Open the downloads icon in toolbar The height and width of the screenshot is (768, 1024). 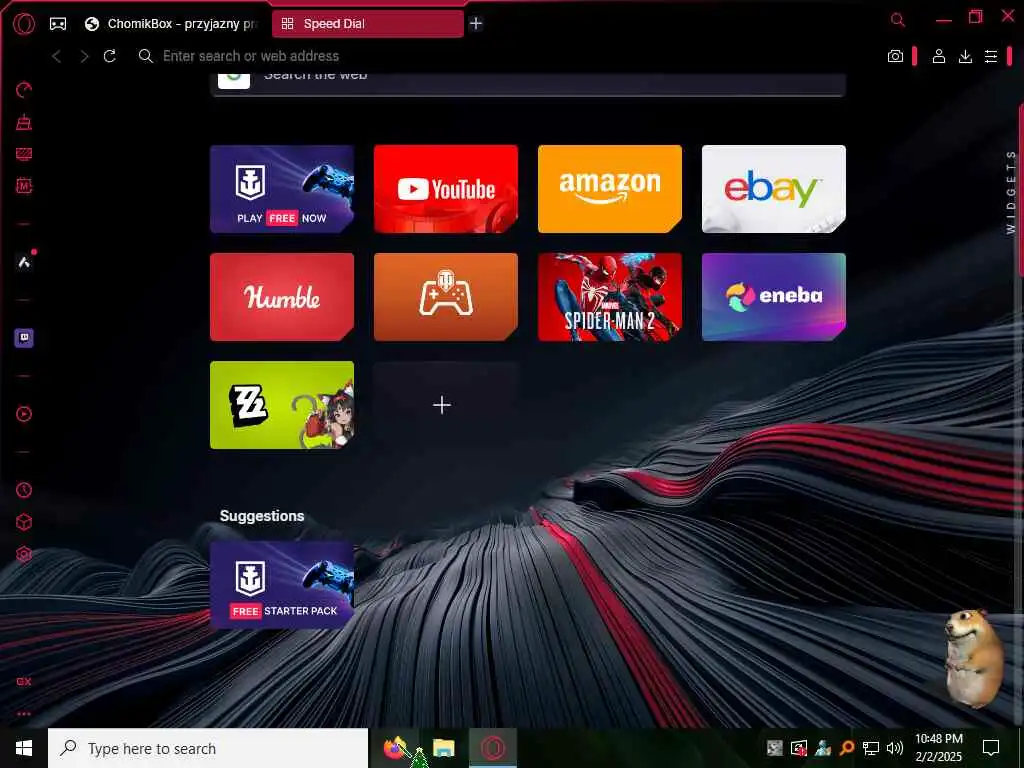(965, 56)
